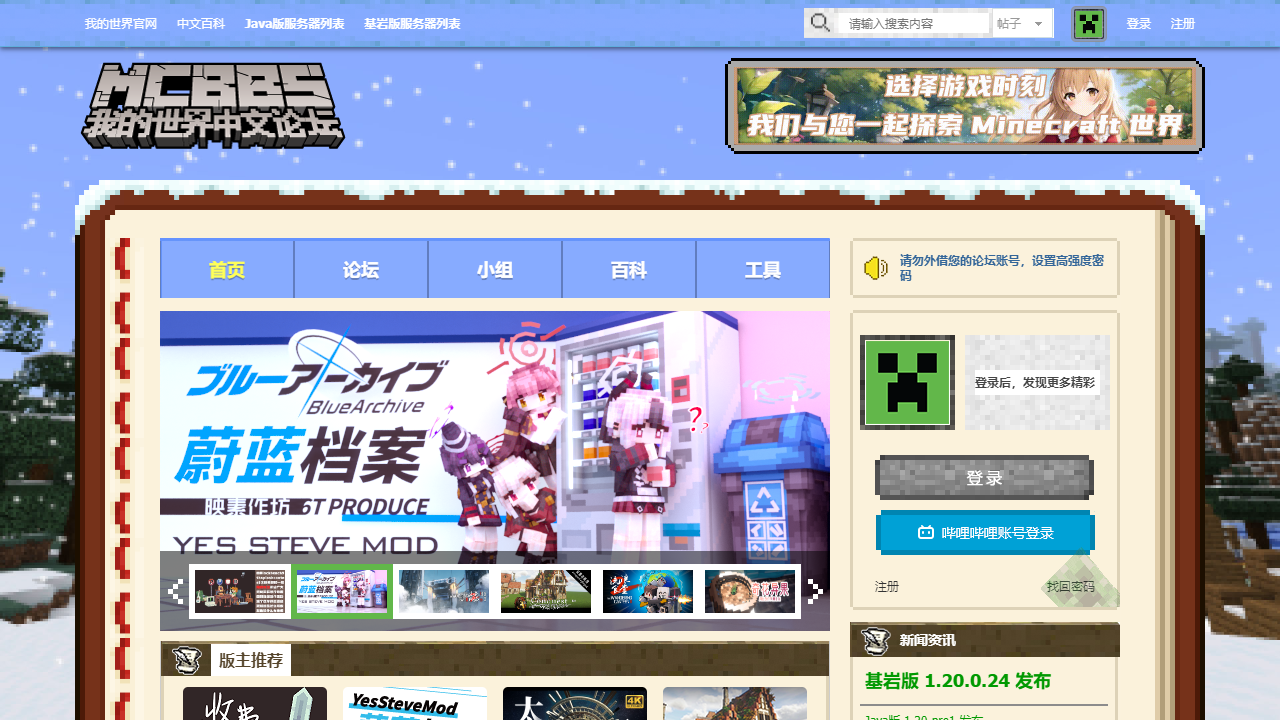The height and width of the screenshot is (720, 1280).
Task: Select the 工具 tab
Action: coord(763,269)
